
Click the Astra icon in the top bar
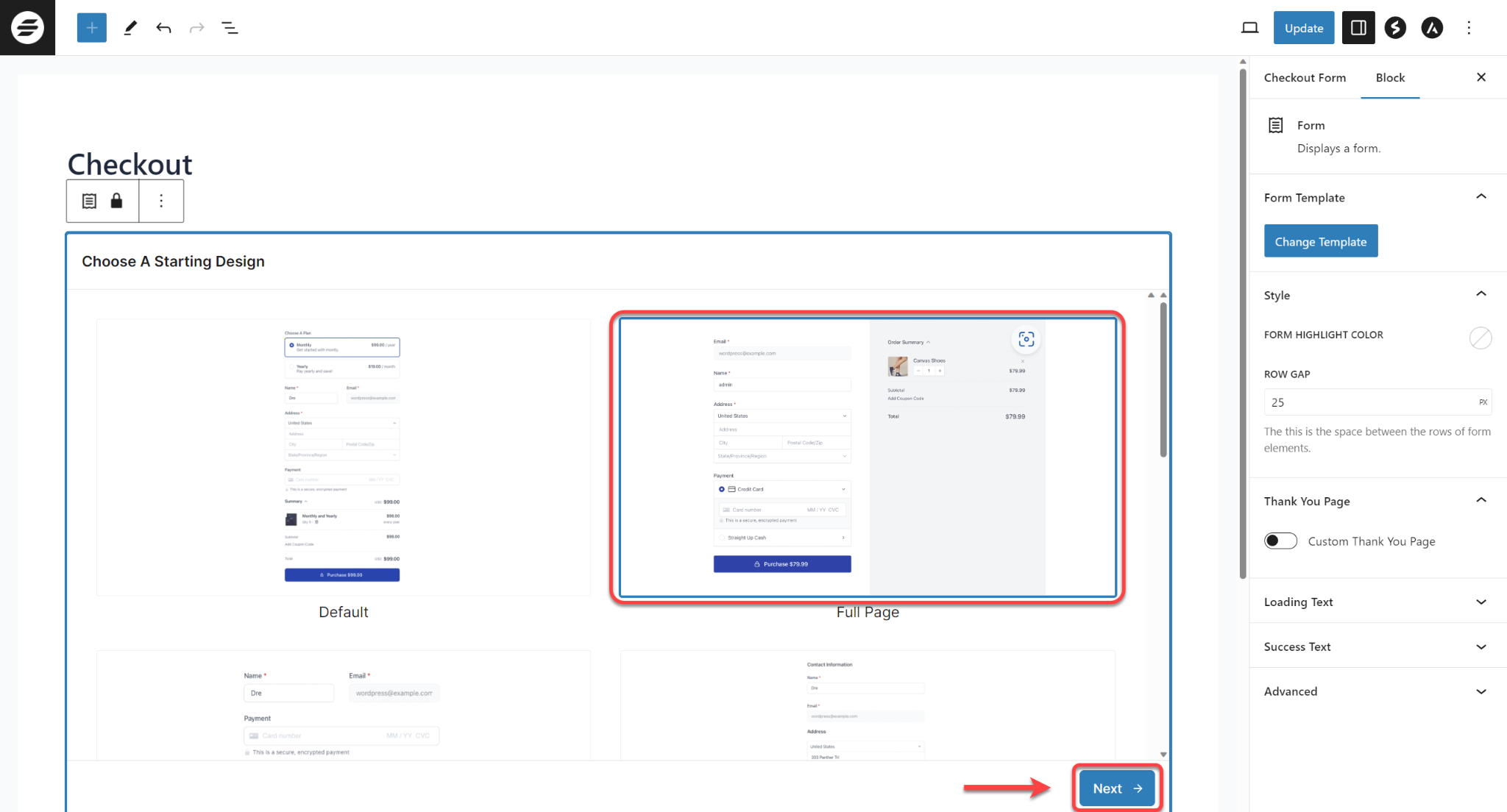coord(1433,27)
